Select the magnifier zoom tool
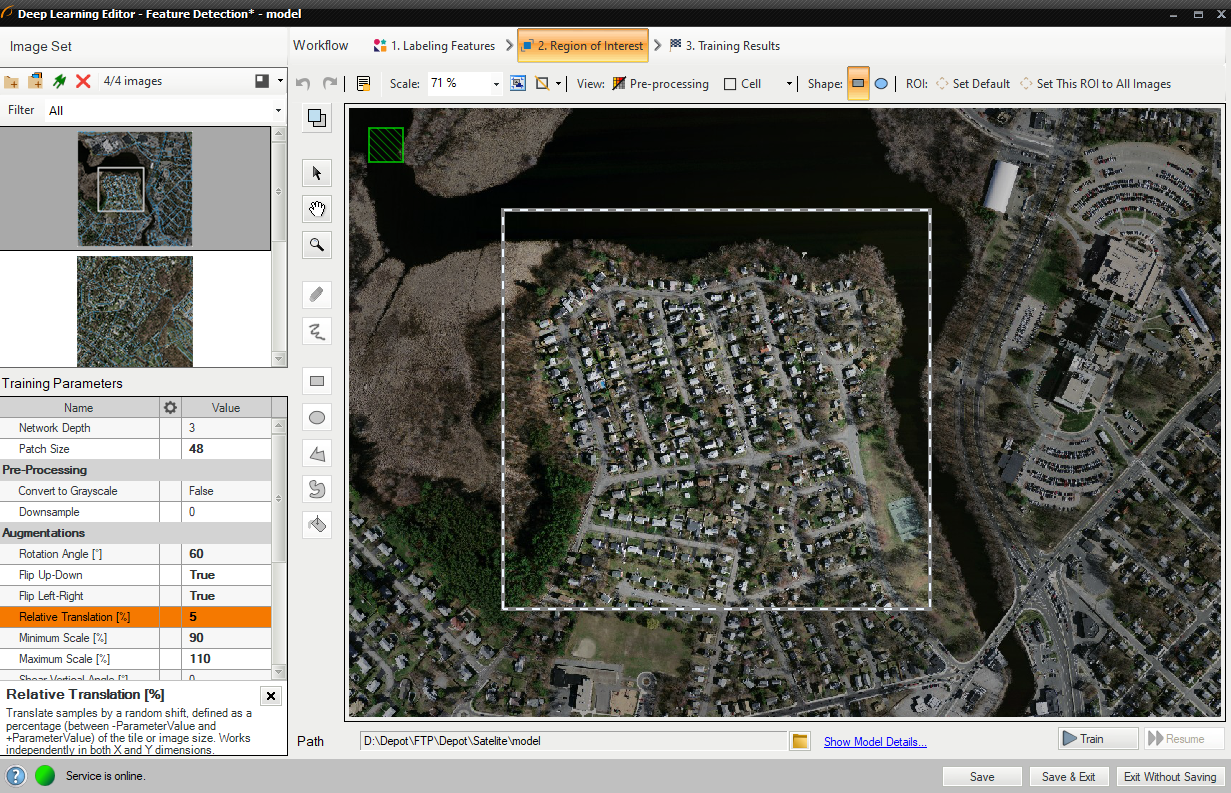 tap(317, 245)
